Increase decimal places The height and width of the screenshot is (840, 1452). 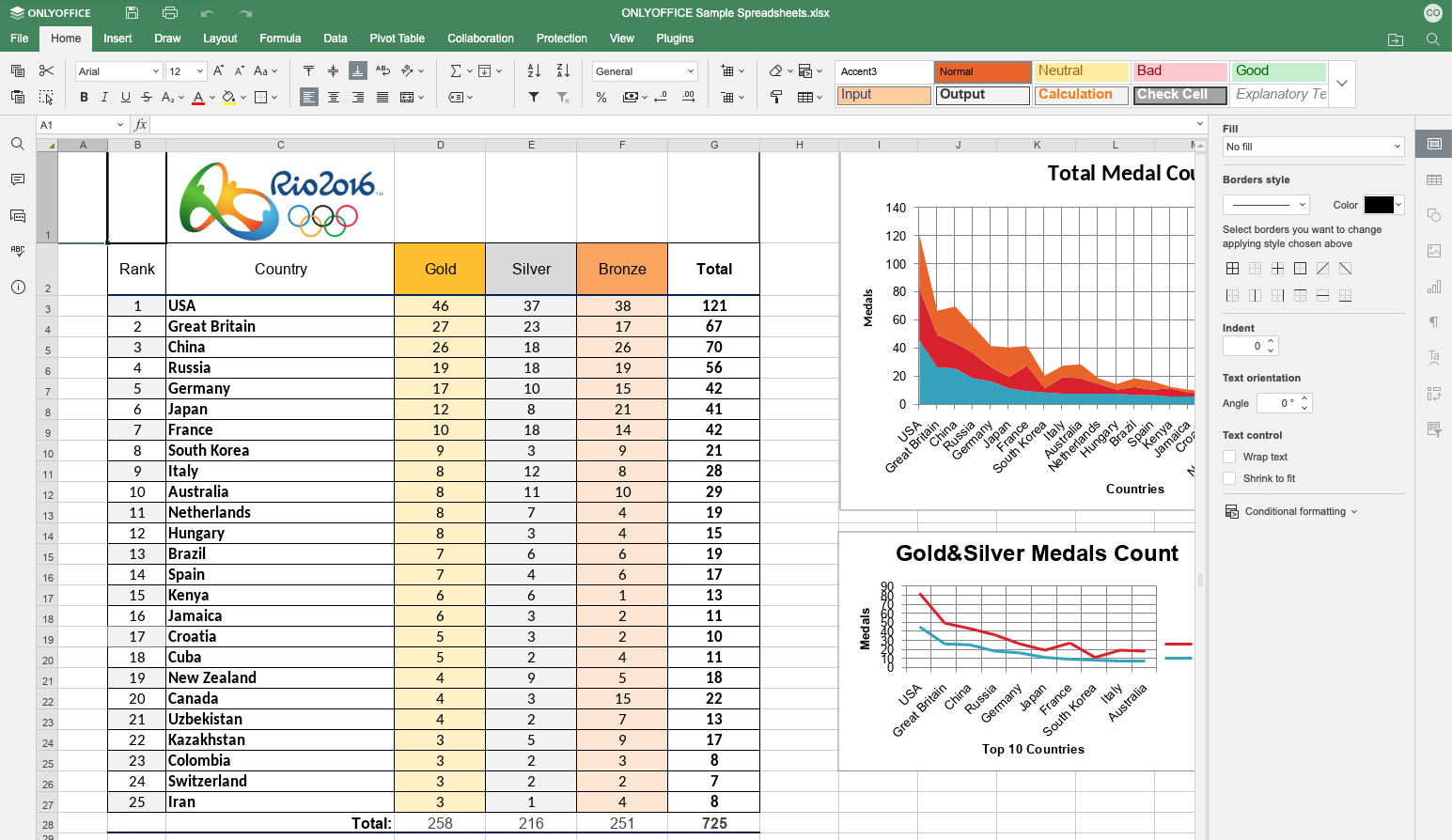(689, 97)
